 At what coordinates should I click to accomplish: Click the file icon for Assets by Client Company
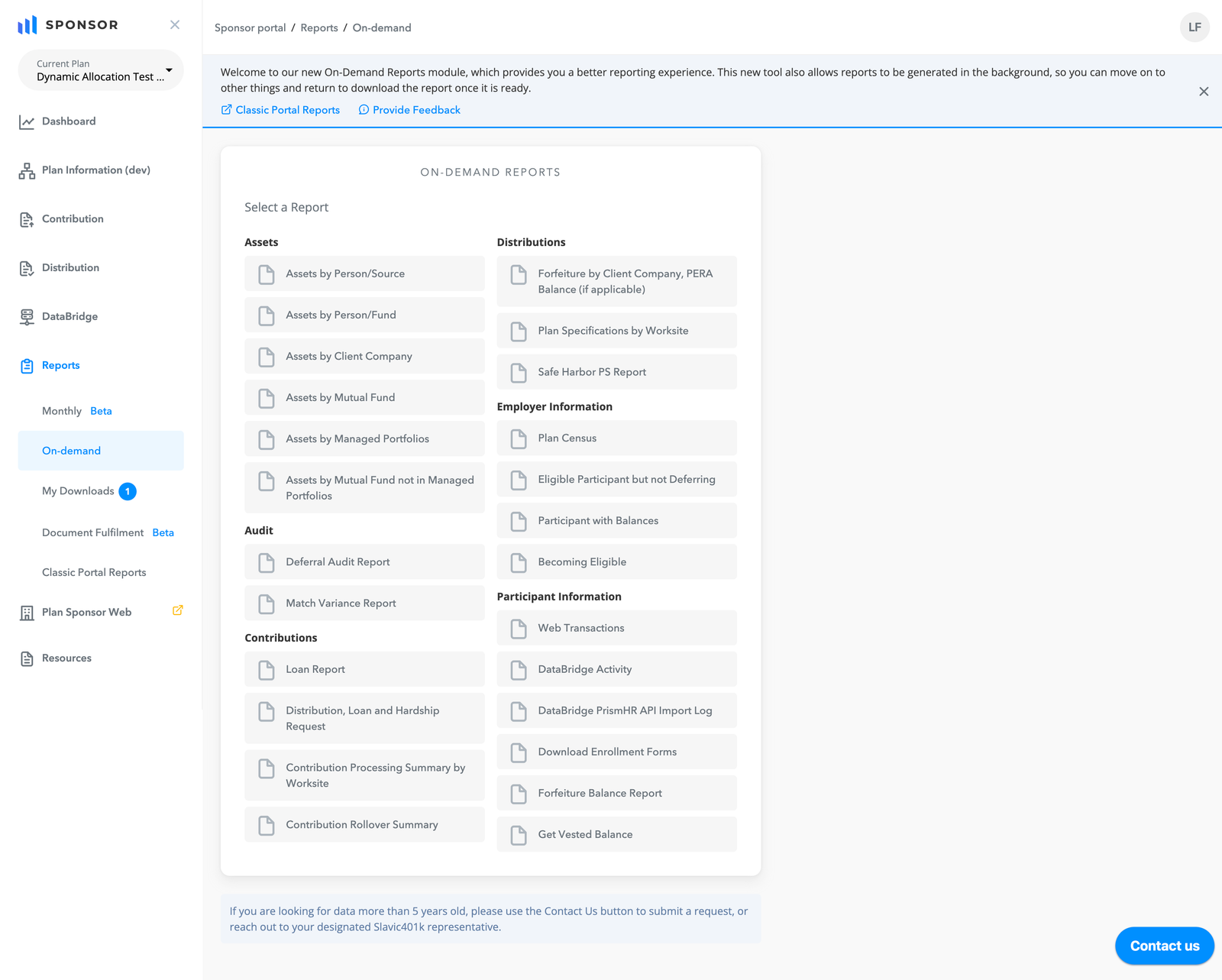(267, 357)
